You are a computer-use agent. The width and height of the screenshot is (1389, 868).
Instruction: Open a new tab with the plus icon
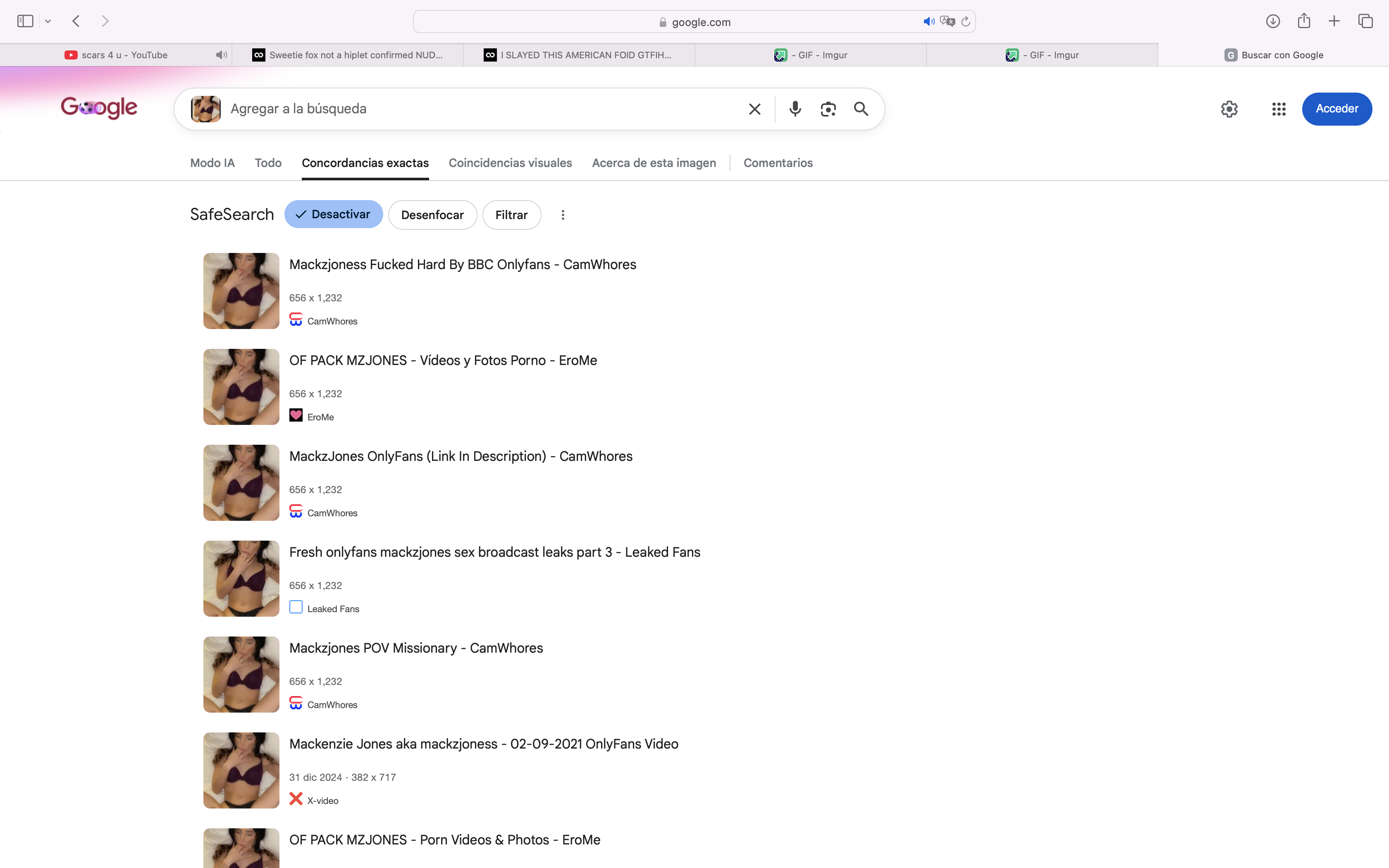(1334, 21)
